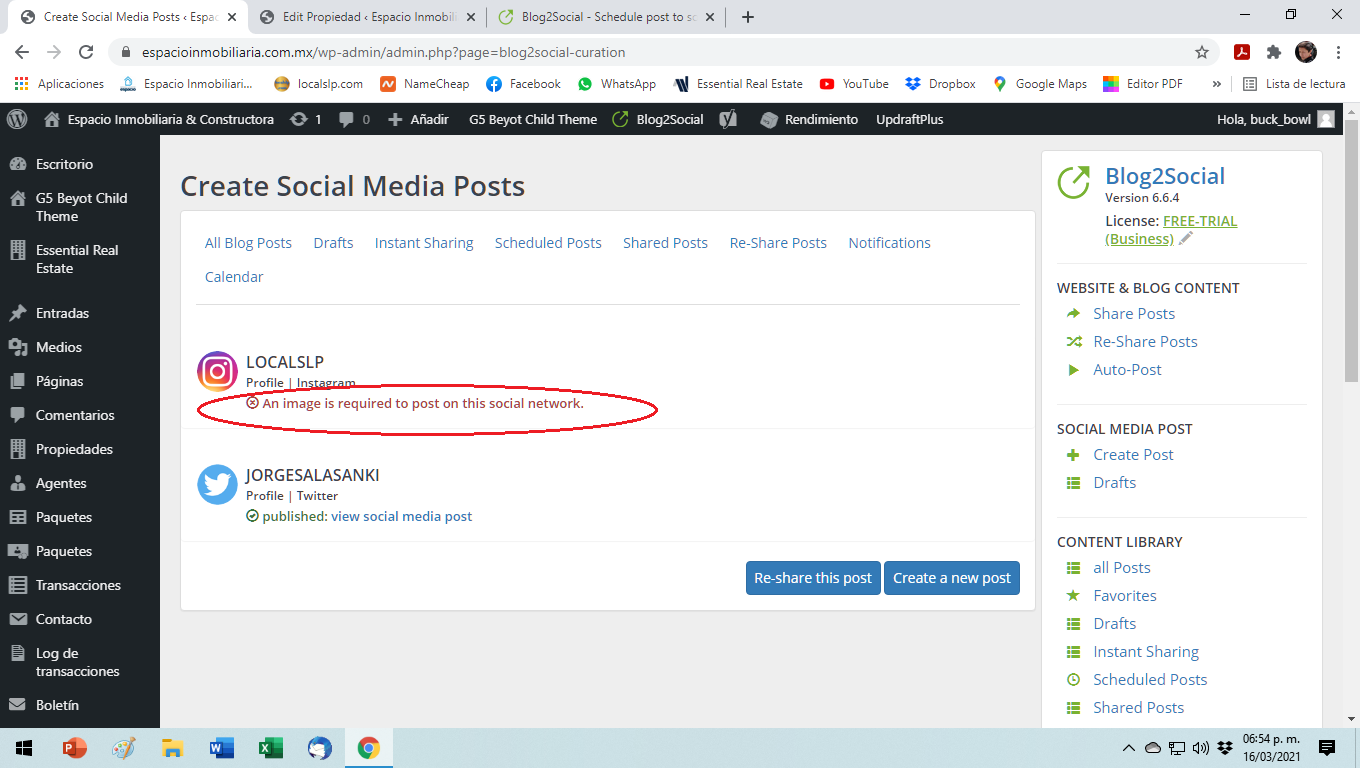Click the pencil icon to edit license
This screenshot has height=768, width=1360.
point(1186,238)
